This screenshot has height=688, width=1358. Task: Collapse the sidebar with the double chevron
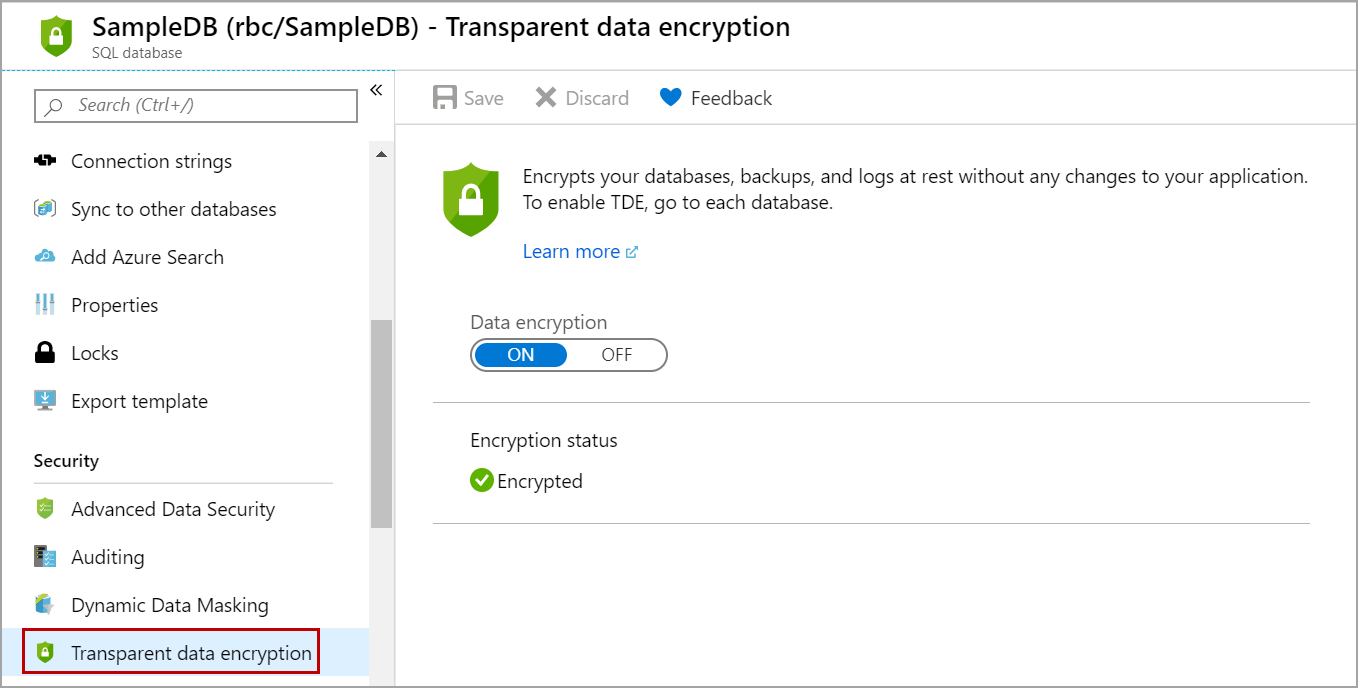coord(376,91)
